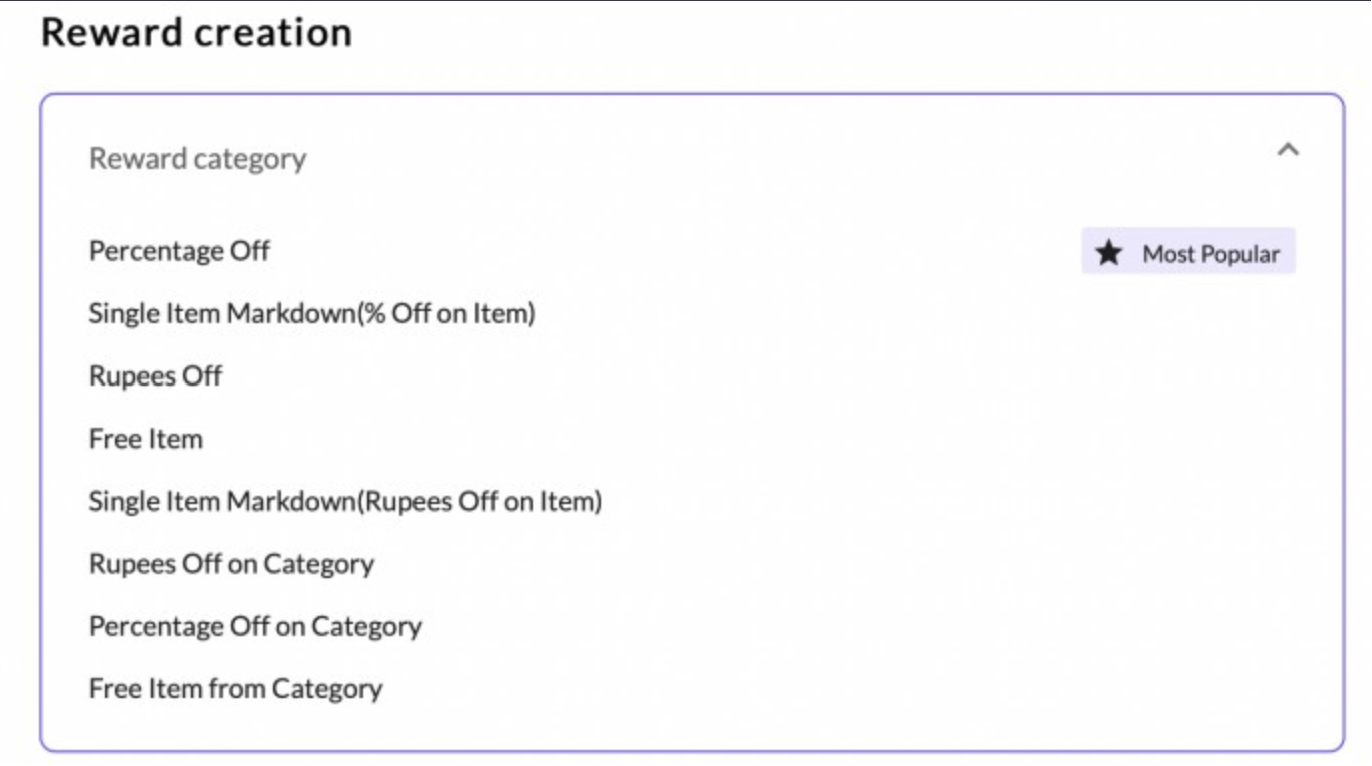Select the category-wide rupee discount reward
The width and height of the screenshot is (1372, 766).
tap(232, 564)
